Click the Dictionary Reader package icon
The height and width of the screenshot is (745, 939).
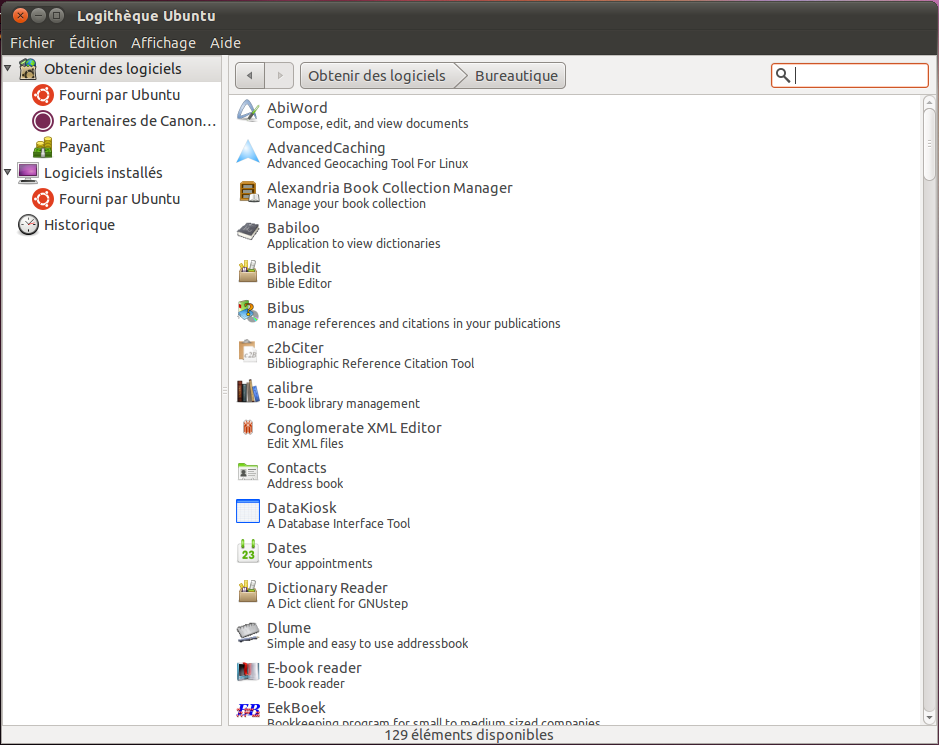click(x=248, y=592)
